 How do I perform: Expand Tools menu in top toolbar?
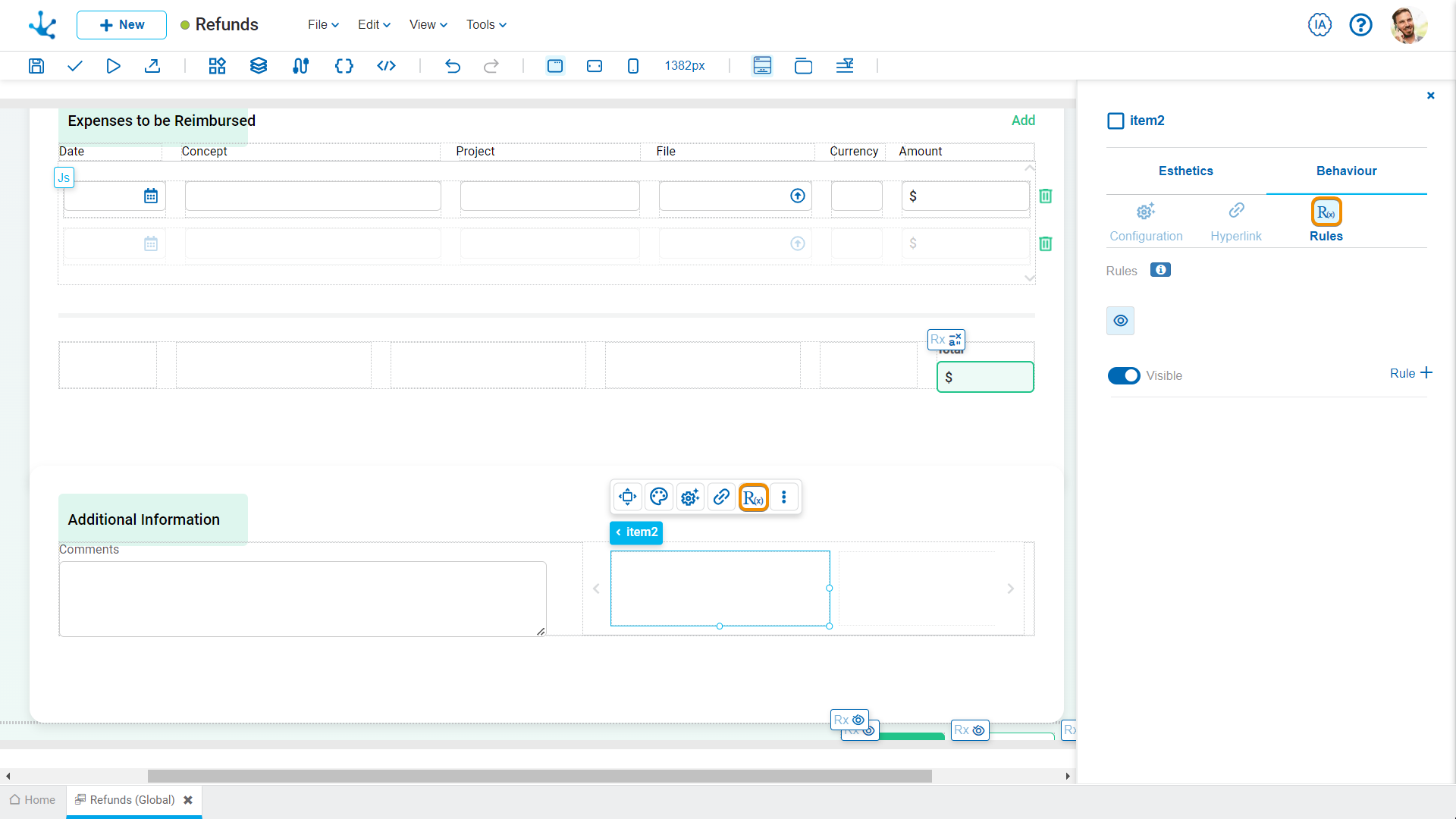pyautogui.click(x=485, y=25)
